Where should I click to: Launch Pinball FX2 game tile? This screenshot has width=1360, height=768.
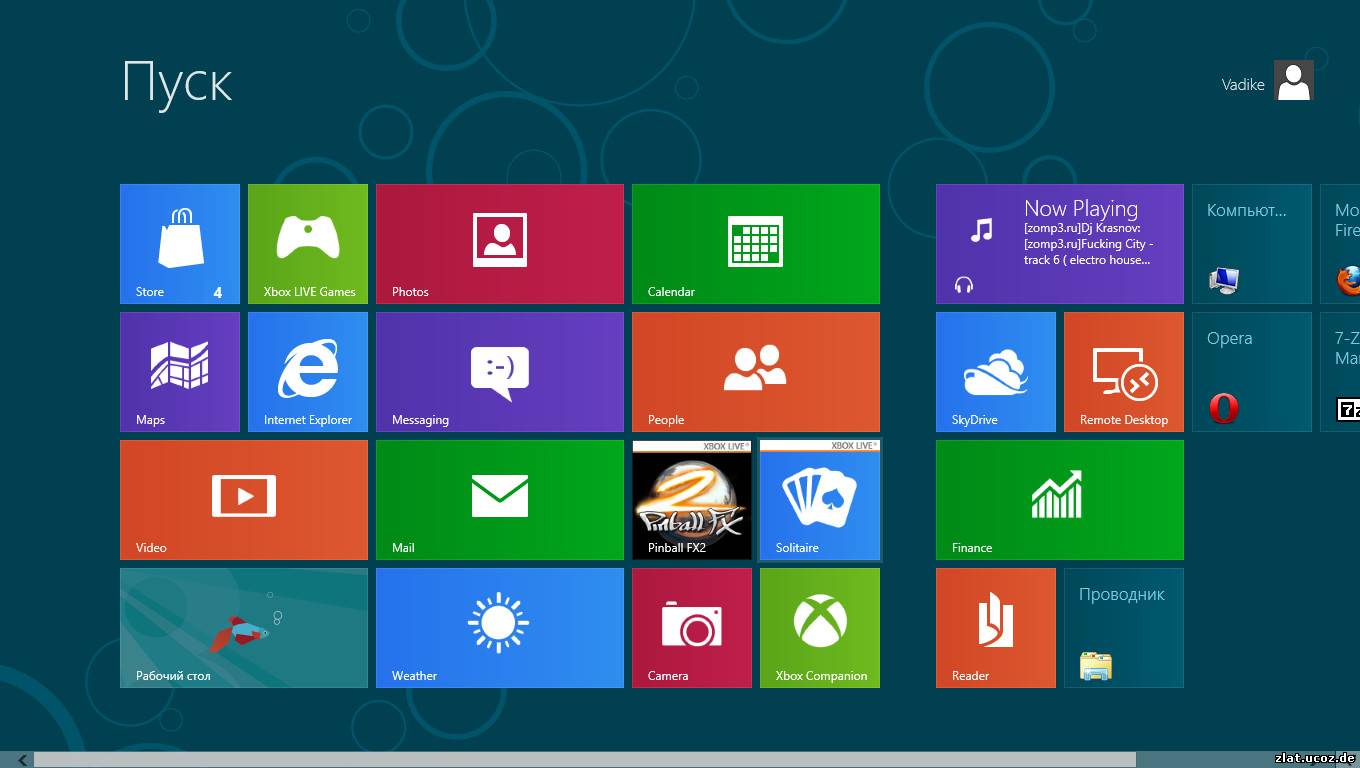692,500
